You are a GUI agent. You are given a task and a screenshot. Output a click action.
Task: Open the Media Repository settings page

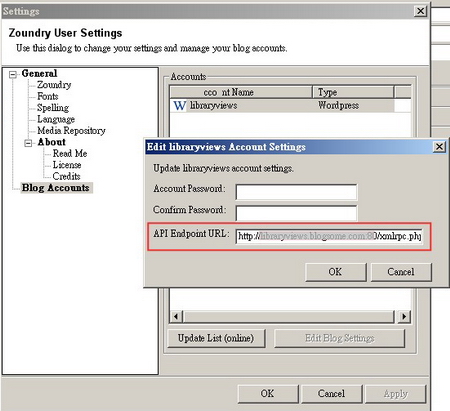coord(71,130)
